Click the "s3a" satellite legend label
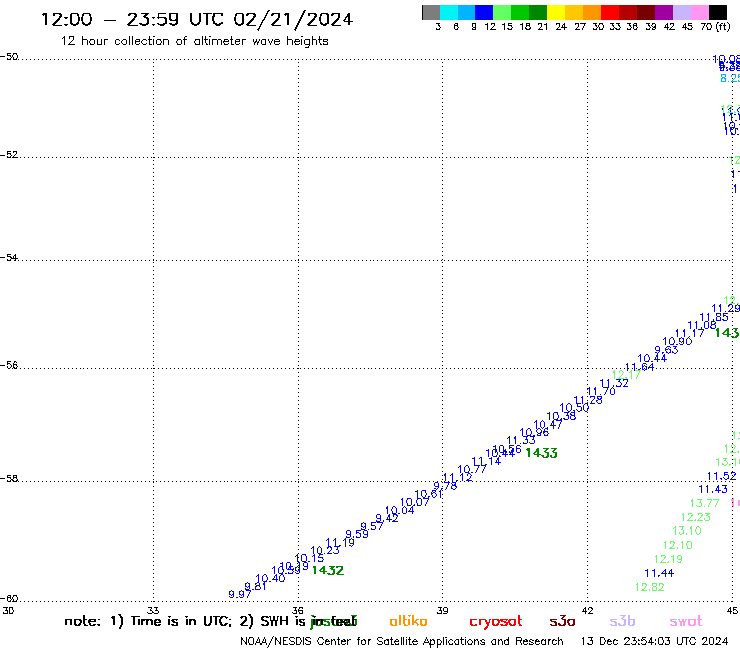 click(562, 621)
